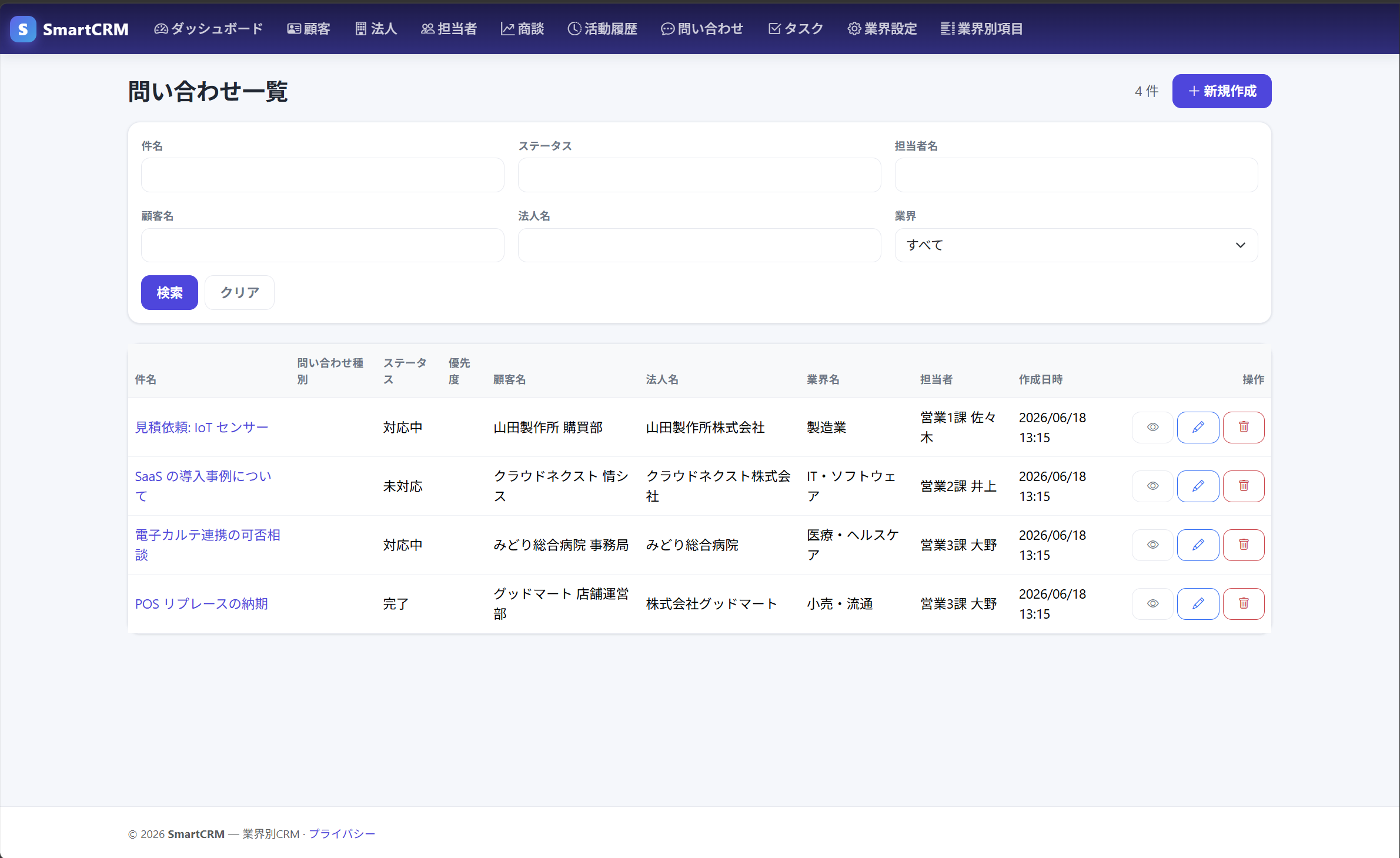Viewport: 1400px width, 858px height.
Task: Show eye view for SaaS inquiry row
Action: pos(1152,486)
